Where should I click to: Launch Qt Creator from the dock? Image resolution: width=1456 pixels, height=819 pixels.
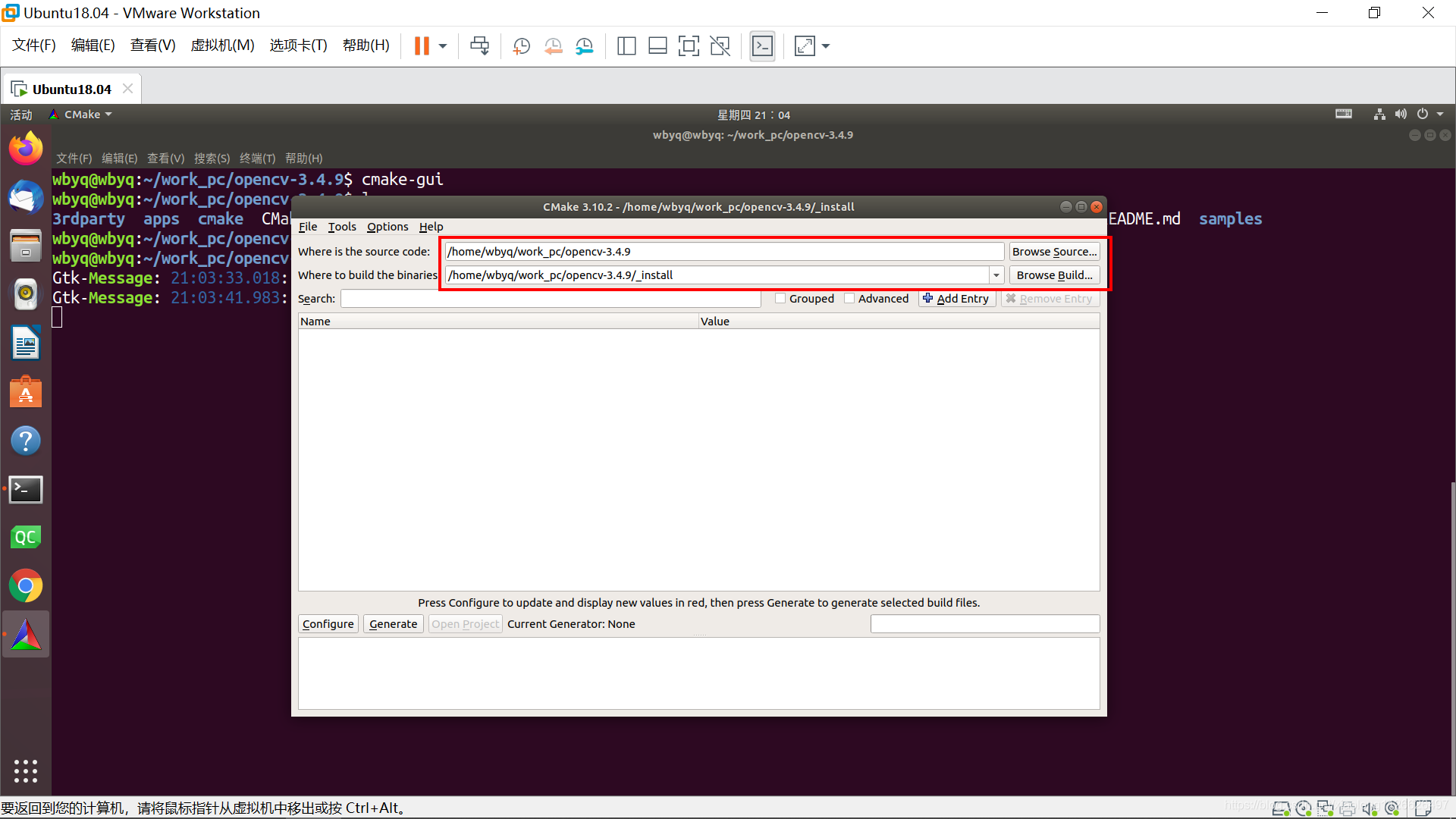[x=26, y=538]
